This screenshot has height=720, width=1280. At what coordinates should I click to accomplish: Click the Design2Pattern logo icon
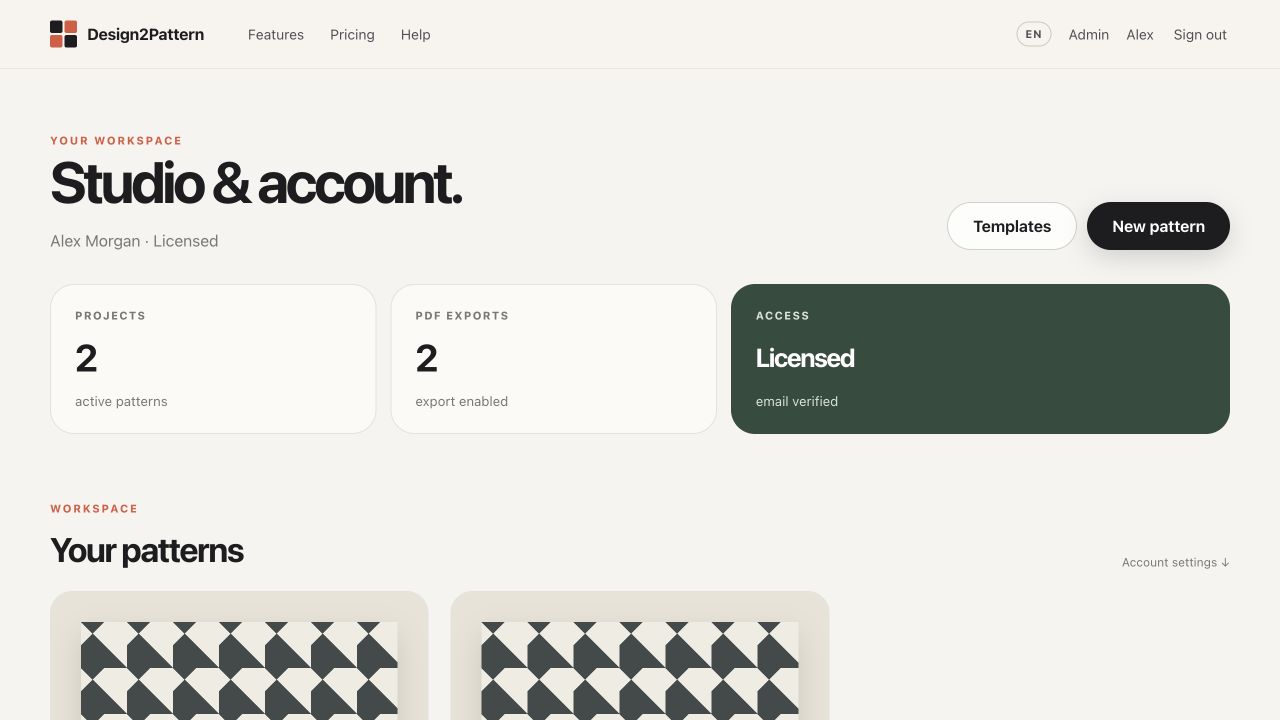click(63, 34)
